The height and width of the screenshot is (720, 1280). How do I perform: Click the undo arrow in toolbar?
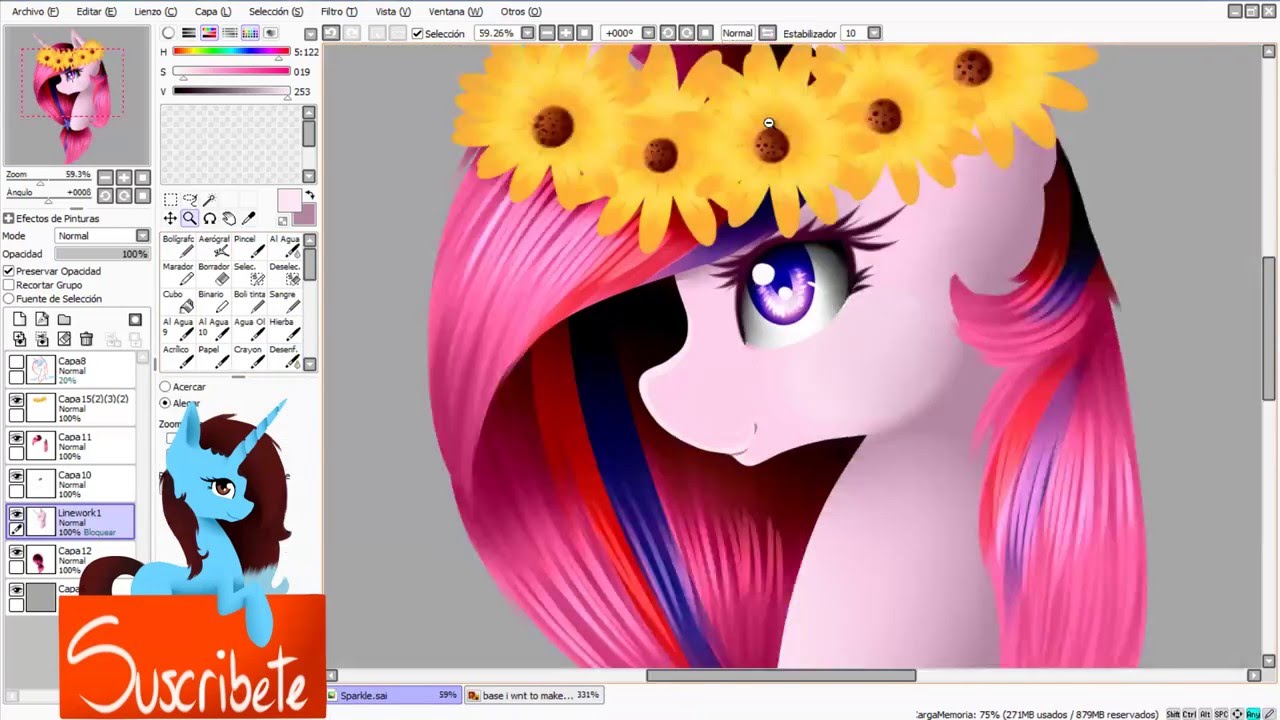(331, 33)
